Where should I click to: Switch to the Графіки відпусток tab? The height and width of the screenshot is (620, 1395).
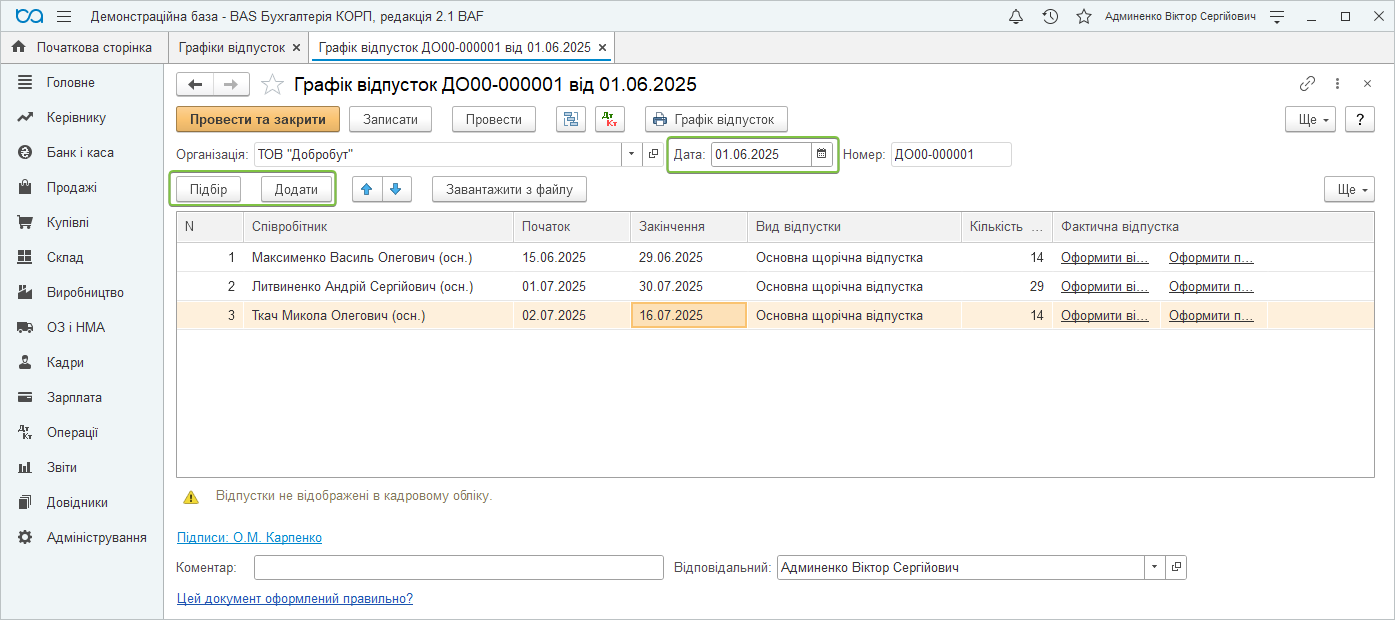tap(231, 47)
